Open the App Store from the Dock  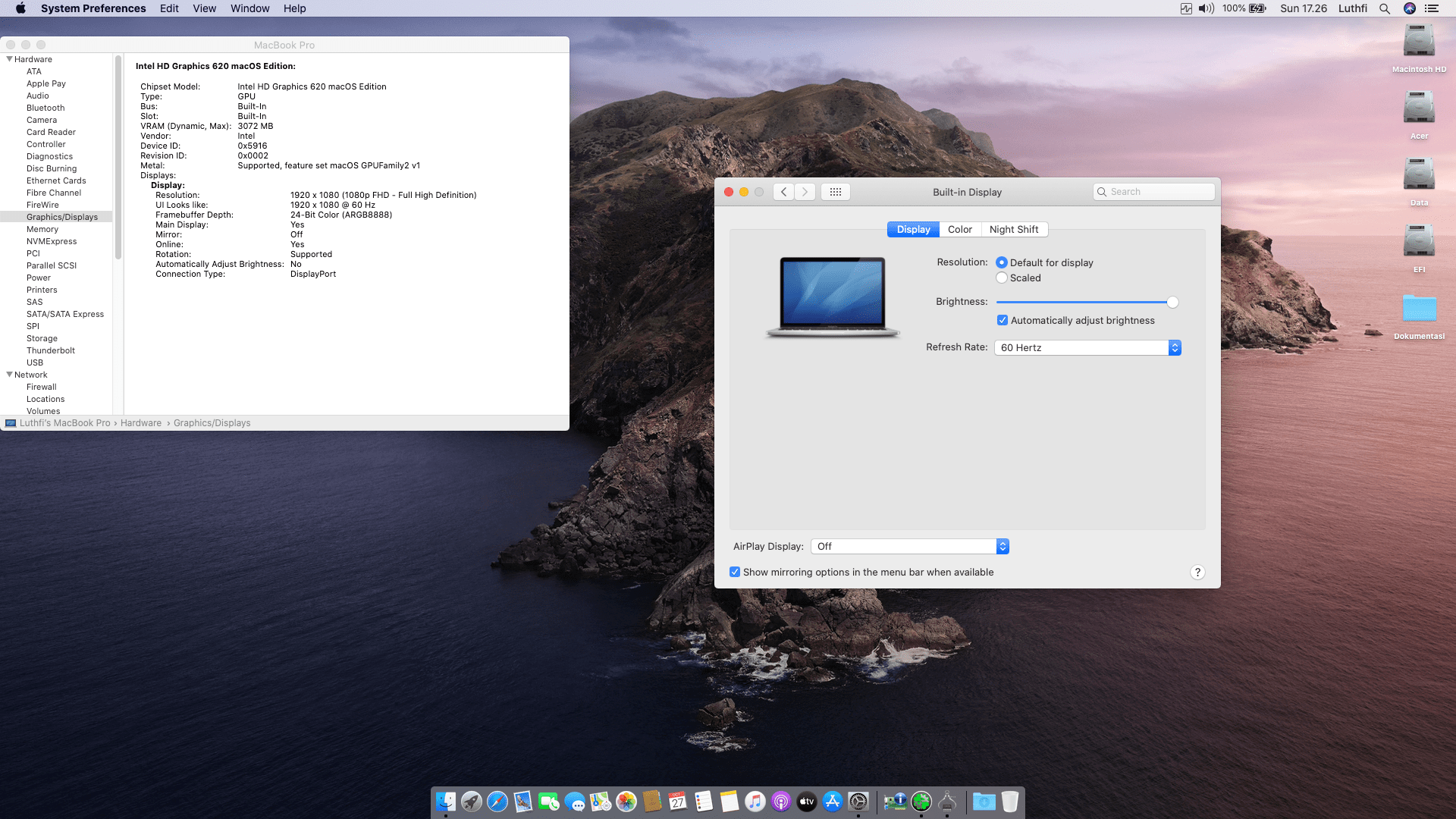tap(832, 802)
